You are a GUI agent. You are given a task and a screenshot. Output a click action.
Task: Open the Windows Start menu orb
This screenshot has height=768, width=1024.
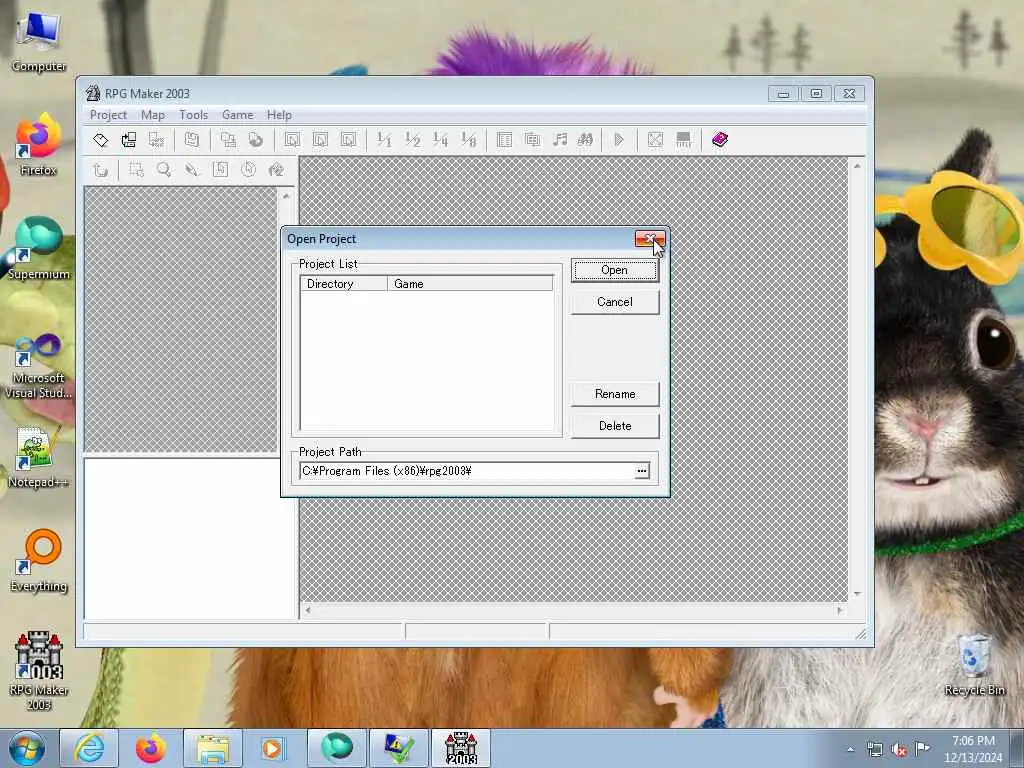[27, 748]
